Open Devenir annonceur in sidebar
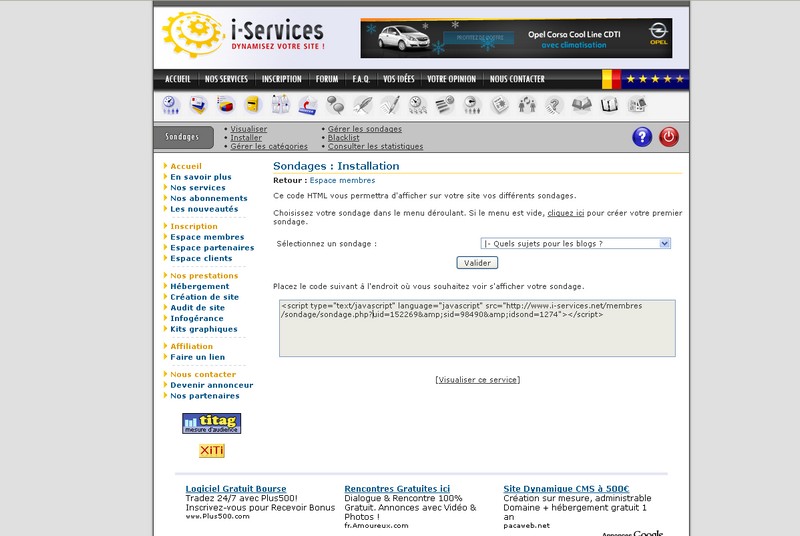Screen dimensions: 800x536 pos(212,386)
